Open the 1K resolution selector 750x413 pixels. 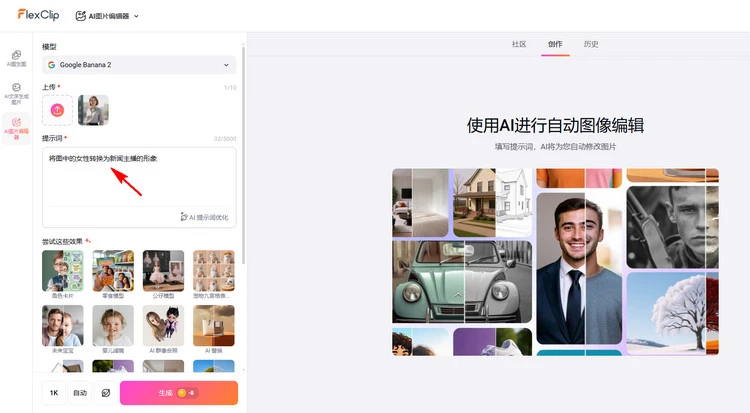54,393
